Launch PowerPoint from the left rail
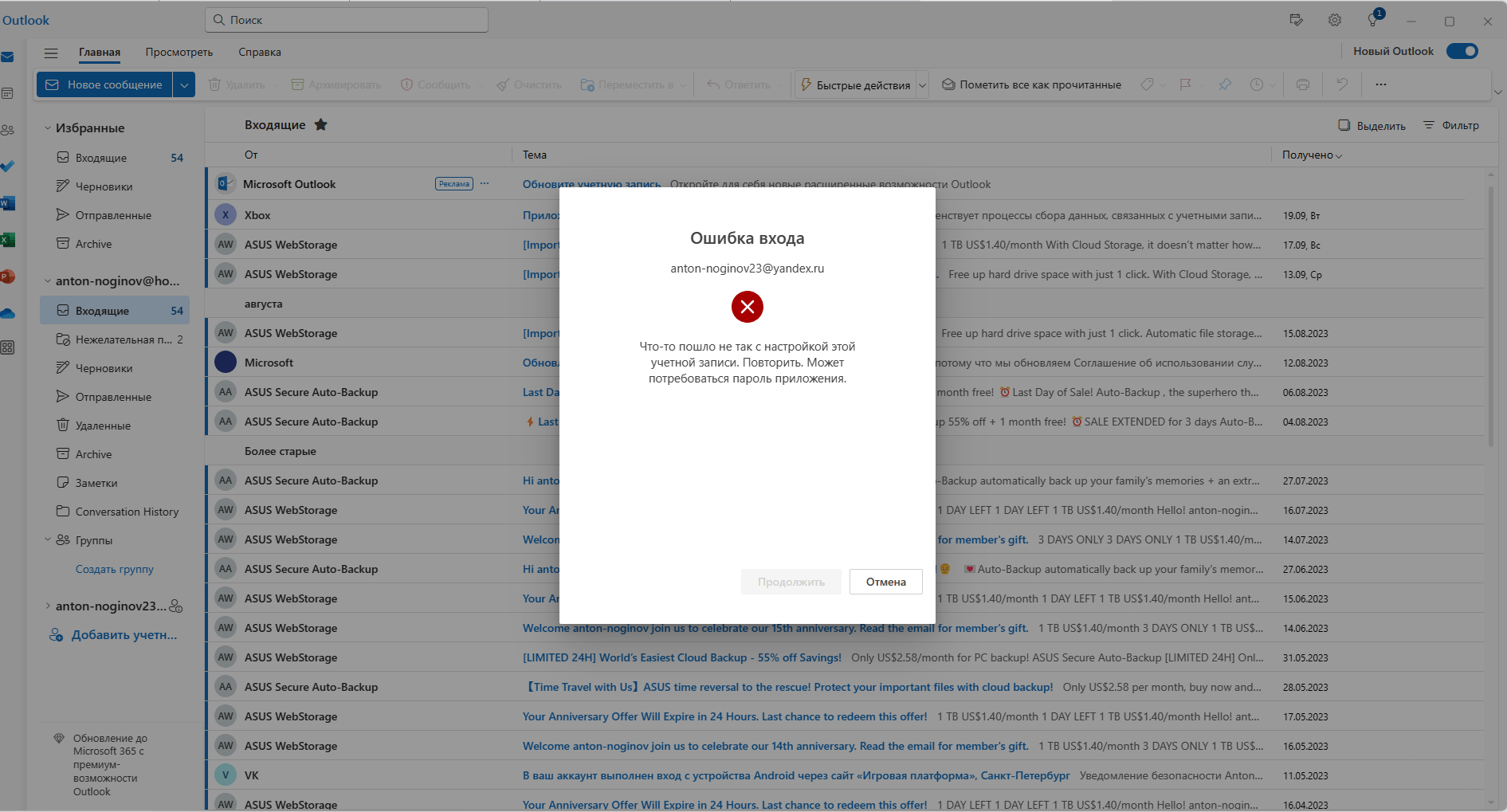The height and width of the screenshot is (812, 1507). [7, 277]
